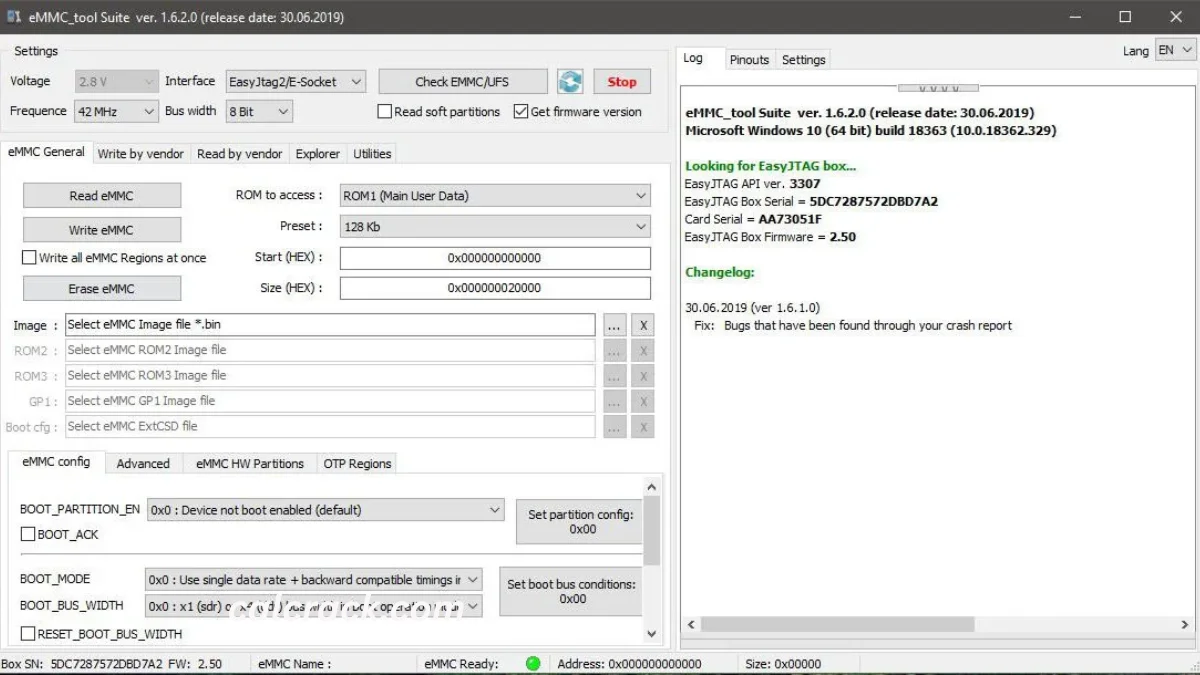Image resolution: width=1200 pixels, height=675 pixels.
Task: Clear the Boot cfg file path
Action: click(644, 427)
